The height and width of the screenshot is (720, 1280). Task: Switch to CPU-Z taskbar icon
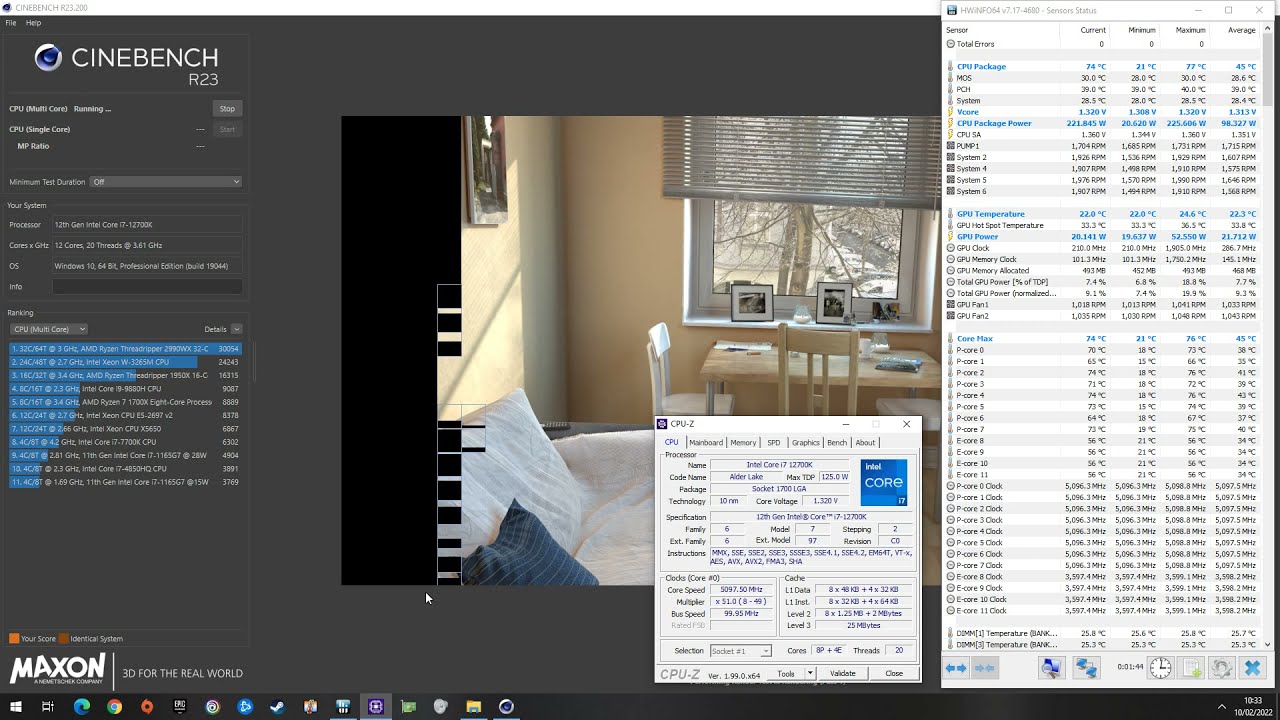point(375,706)
